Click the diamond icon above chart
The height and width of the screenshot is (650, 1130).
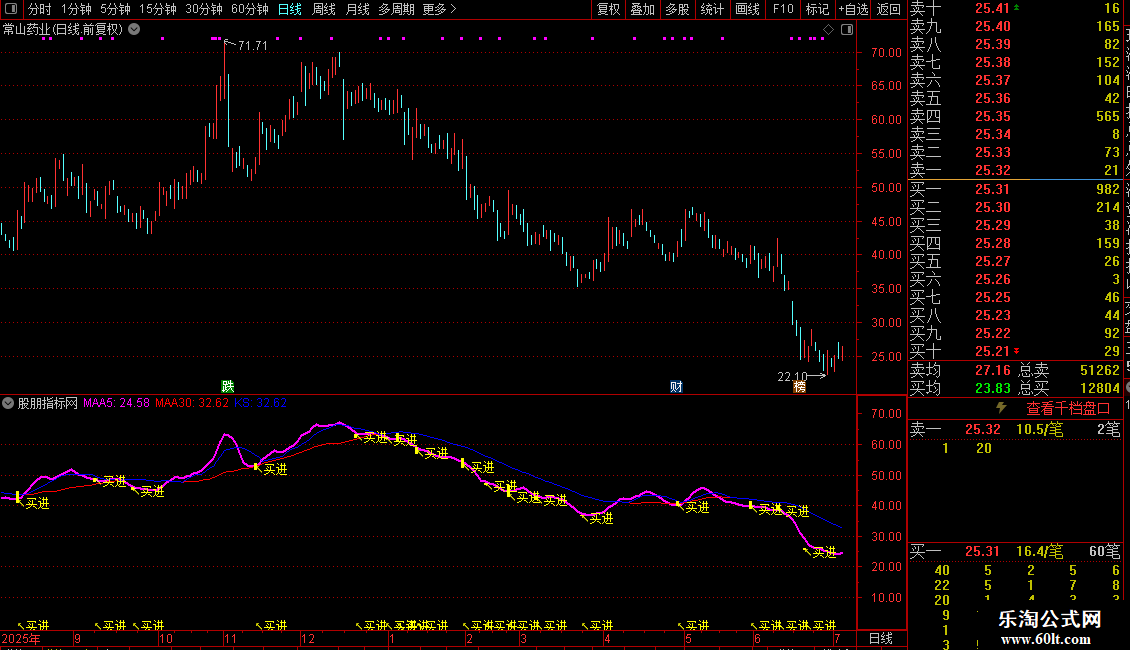pyautogui.click(x=829, y=30)
